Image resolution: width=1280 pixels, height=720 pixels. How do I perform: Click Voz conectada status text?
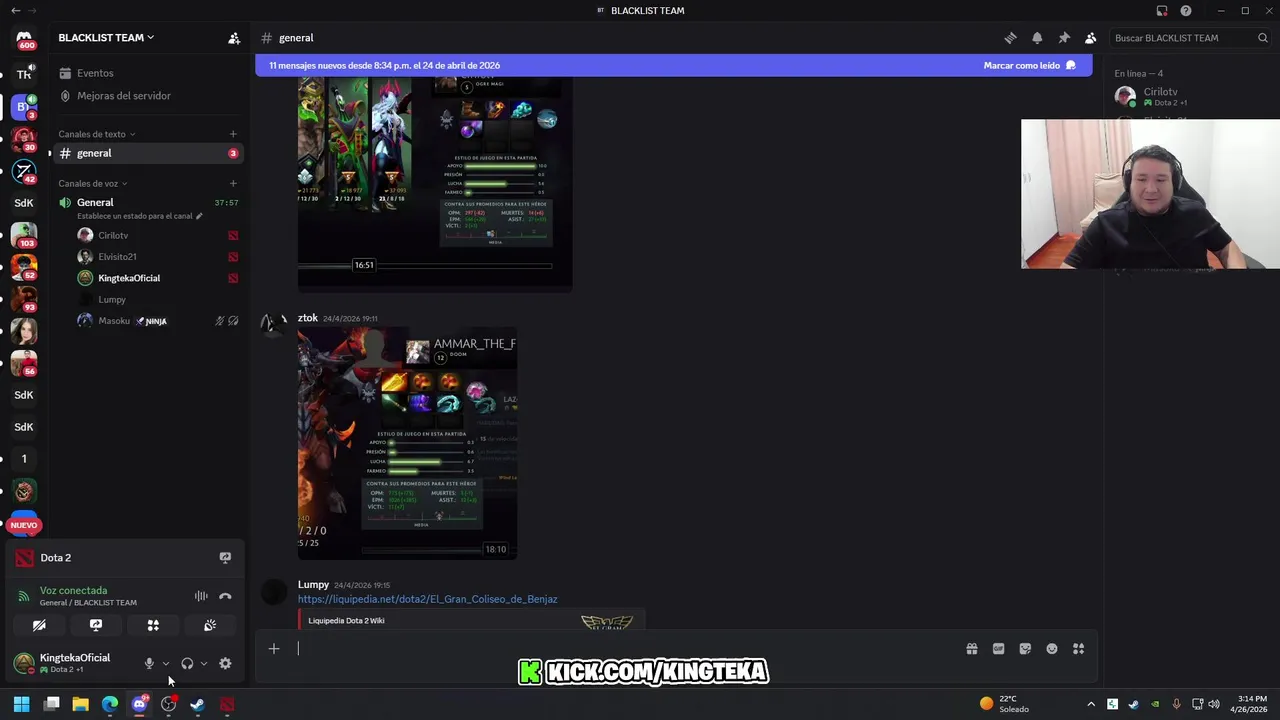click(73, 590)
